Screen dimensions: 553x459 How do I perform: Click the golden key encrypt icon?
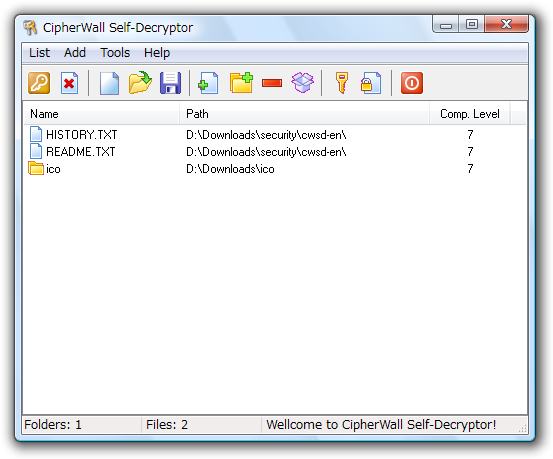(39, 83)
